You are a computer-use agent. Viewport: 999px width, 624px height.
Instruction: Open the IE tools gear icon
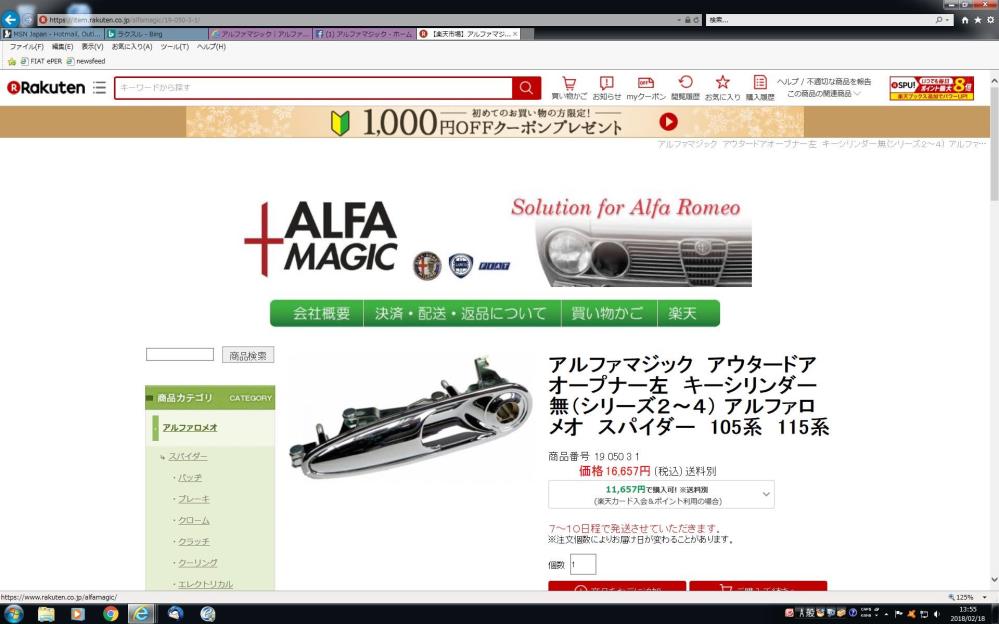point(990,20)
